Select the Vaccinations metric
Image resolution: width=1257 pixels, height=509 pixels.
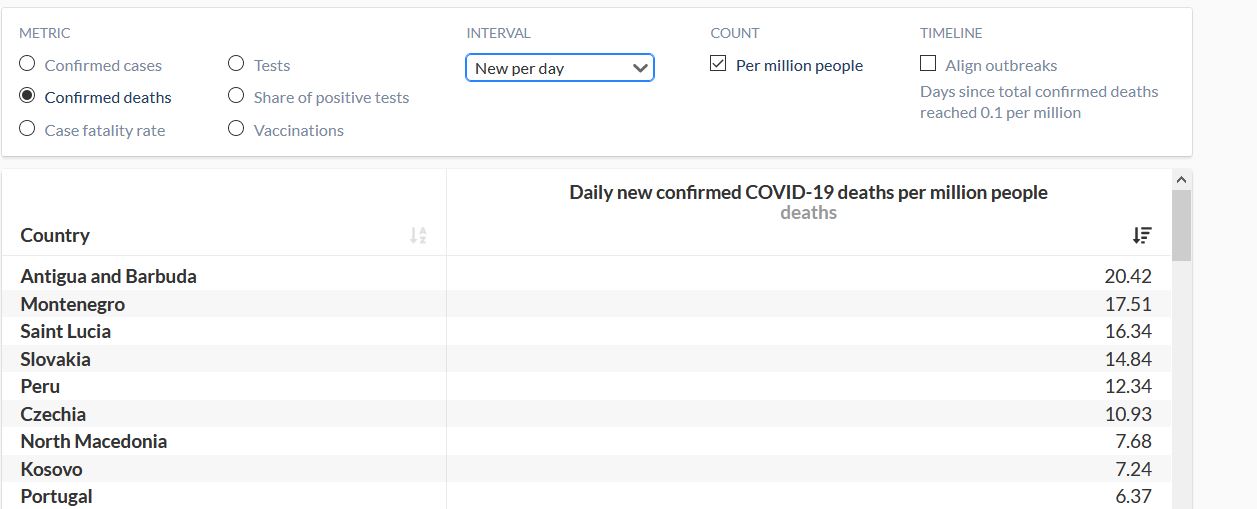(x=237, y=129)
